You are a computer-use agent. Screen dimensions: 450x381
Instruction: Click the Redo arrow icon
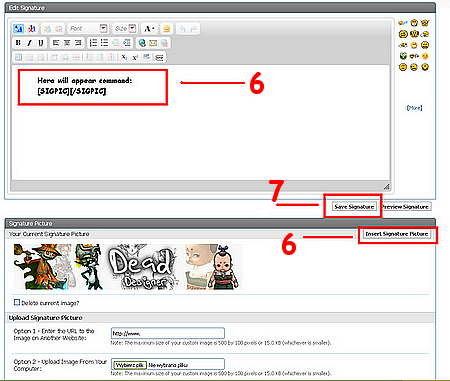point(193,29)
